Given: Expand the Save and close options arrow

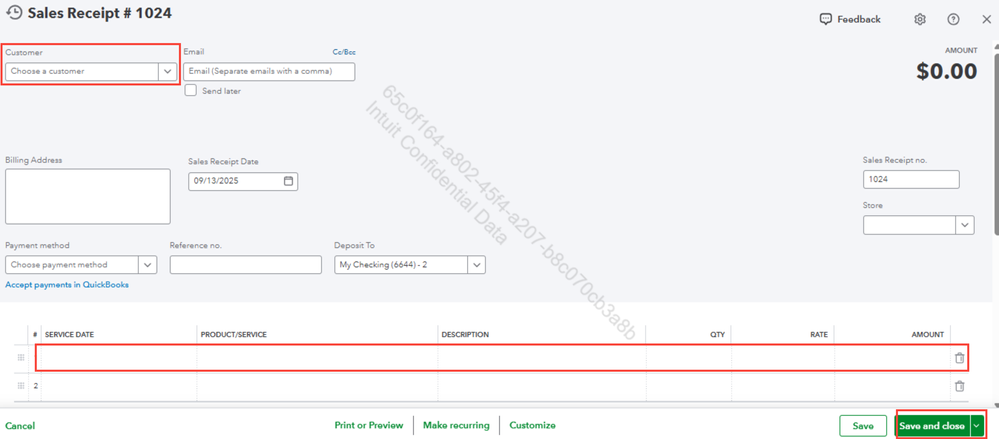Looking at the screenshot, I should coord(977,426).
